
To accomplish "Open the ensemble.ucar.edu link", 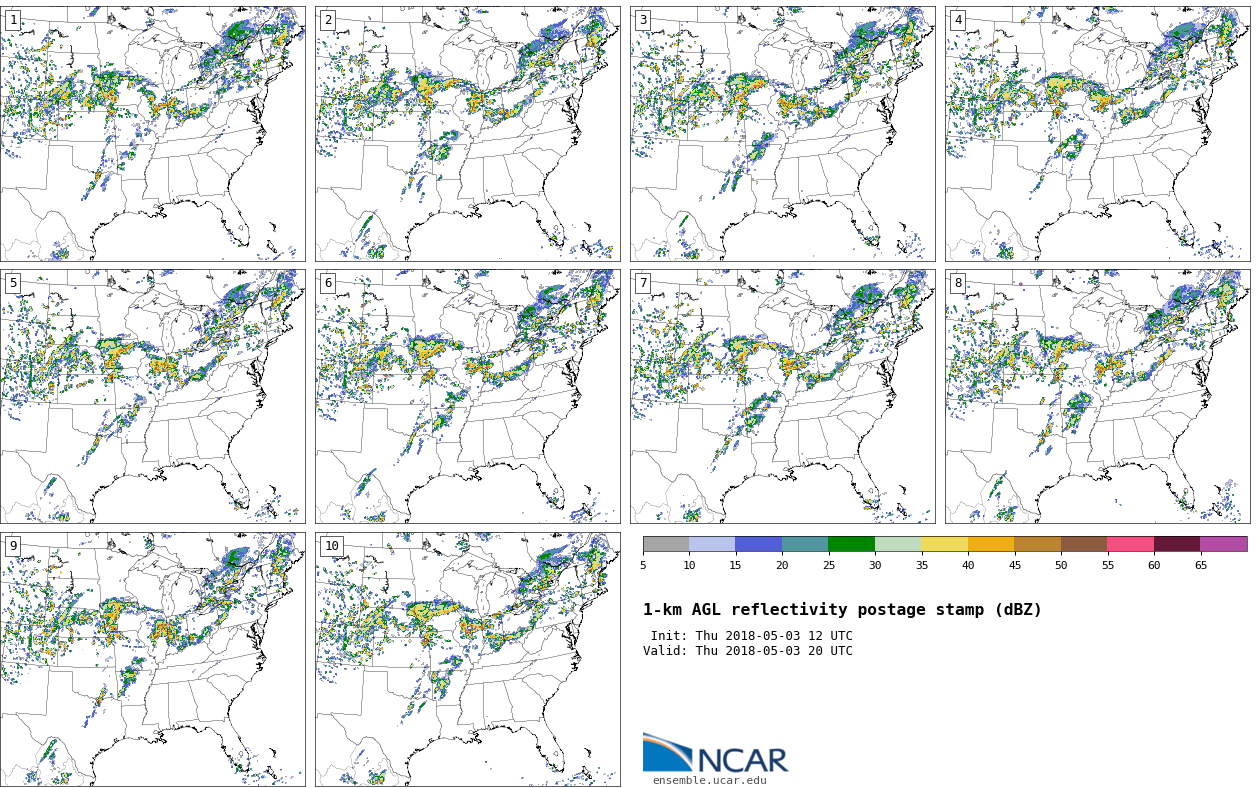I will tap(709, 781).
